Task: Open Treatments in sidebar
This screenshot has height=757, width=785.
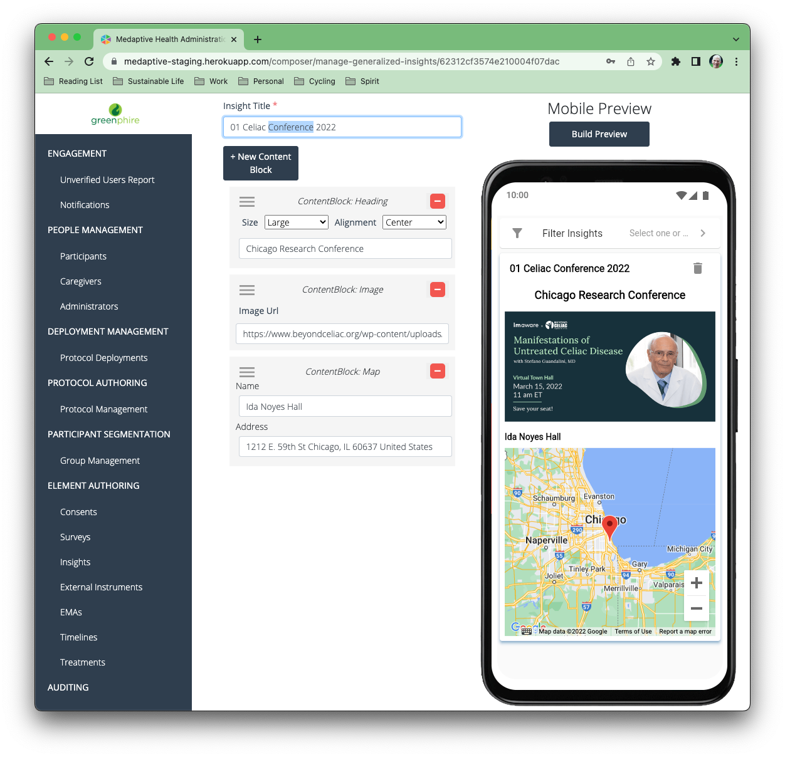Action: [x=83, y=662]
